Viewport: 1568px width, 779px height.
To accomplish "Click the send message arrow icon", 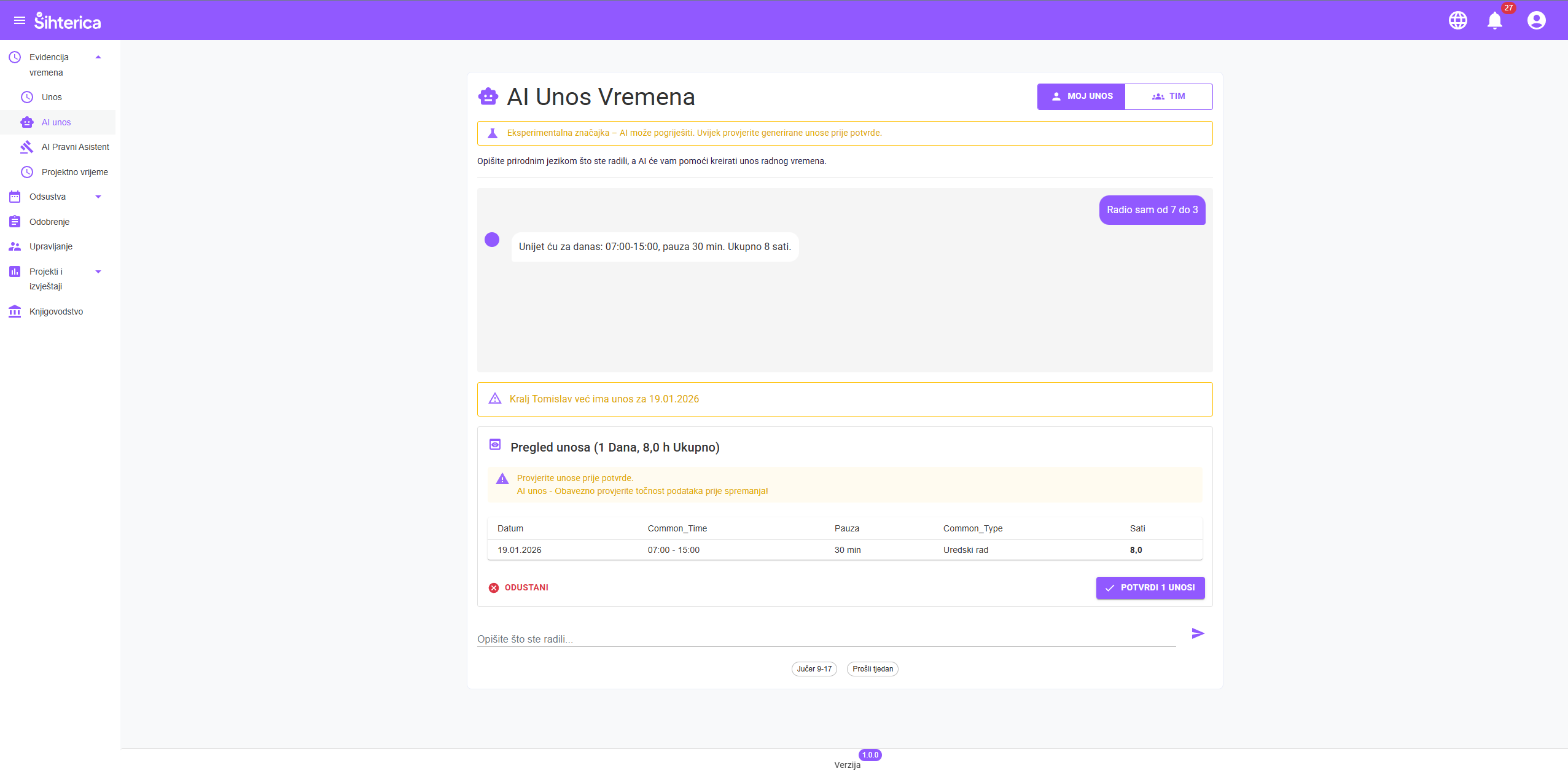I will (x=1198, y=633).
